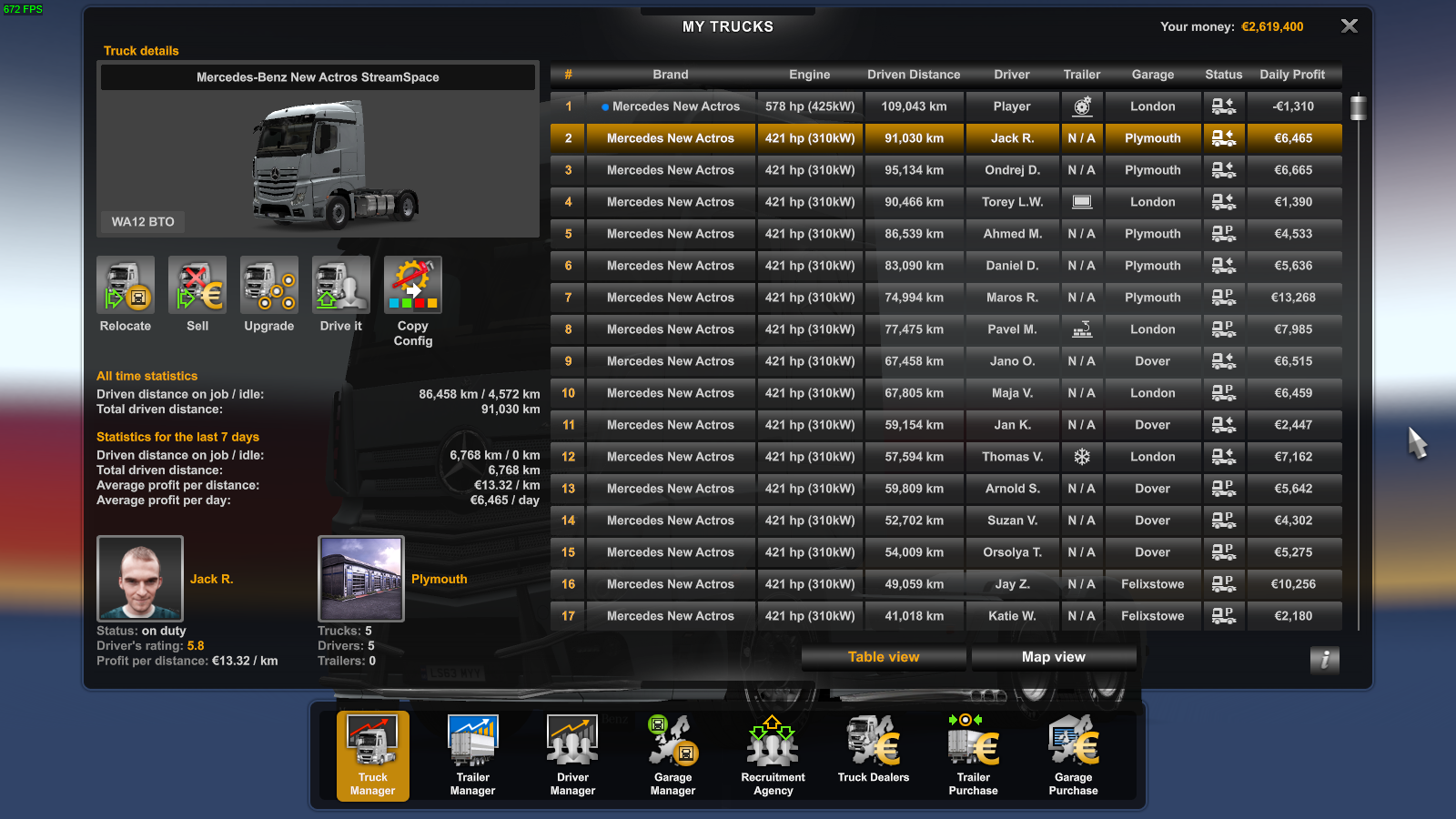1456x819 pixels.
Task: Open Garage Purchase
Action: coord(1074,756)
